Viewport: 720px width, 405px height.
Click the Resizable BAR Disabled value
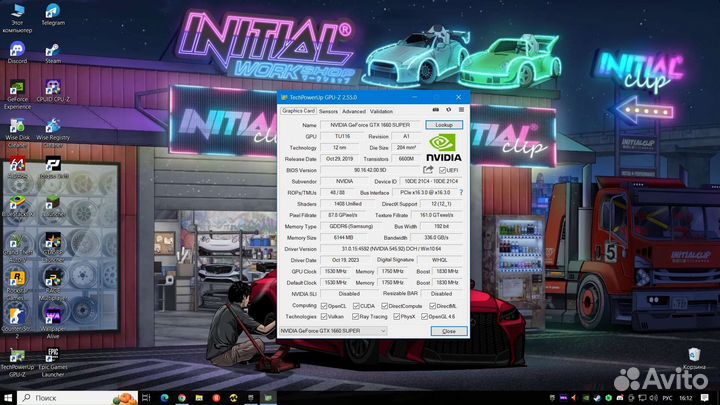pos(441,294)
